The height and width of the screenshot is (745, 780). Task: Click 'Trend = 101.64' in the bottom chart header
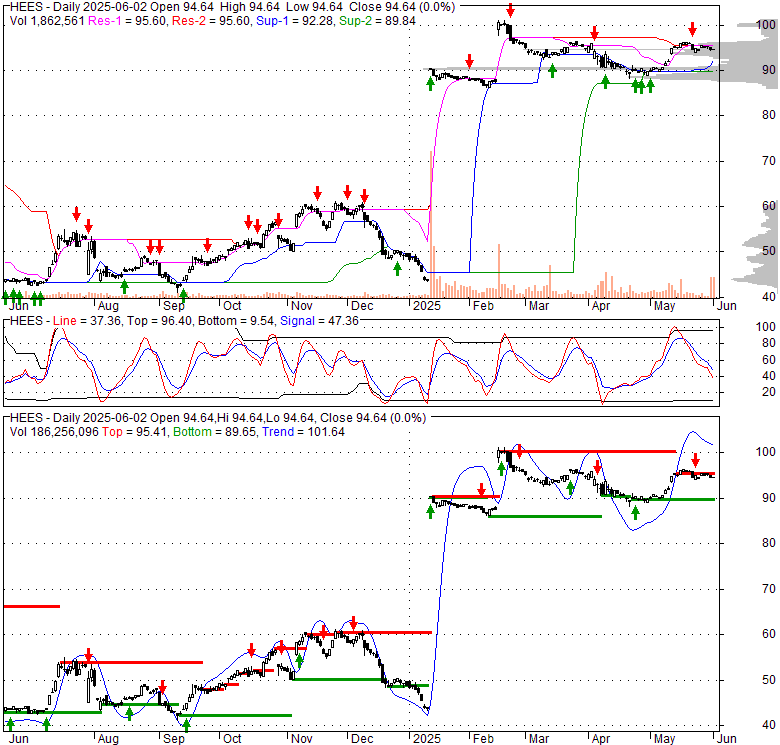[303, 432]
